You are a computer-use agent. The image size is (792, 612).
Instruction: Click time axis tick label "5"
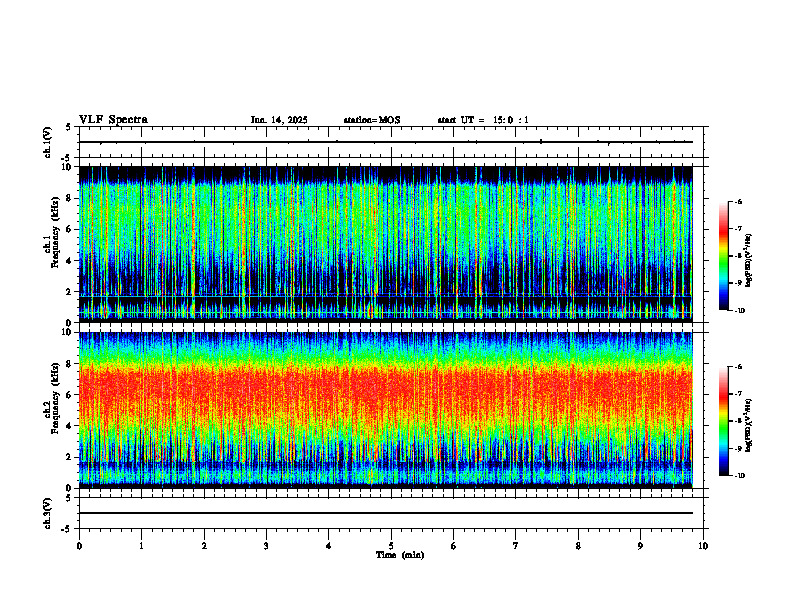[x=391, y=546]
